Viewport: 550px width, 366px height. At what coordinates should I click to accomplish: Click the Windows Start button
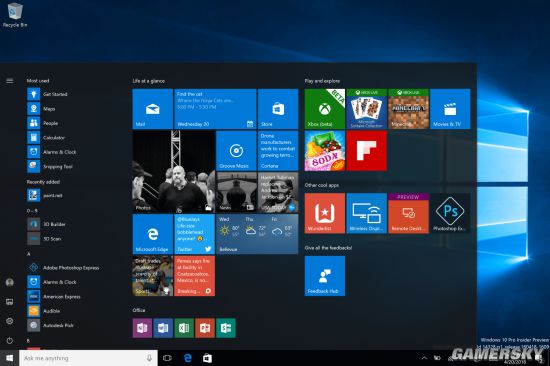tap(9, 358)
